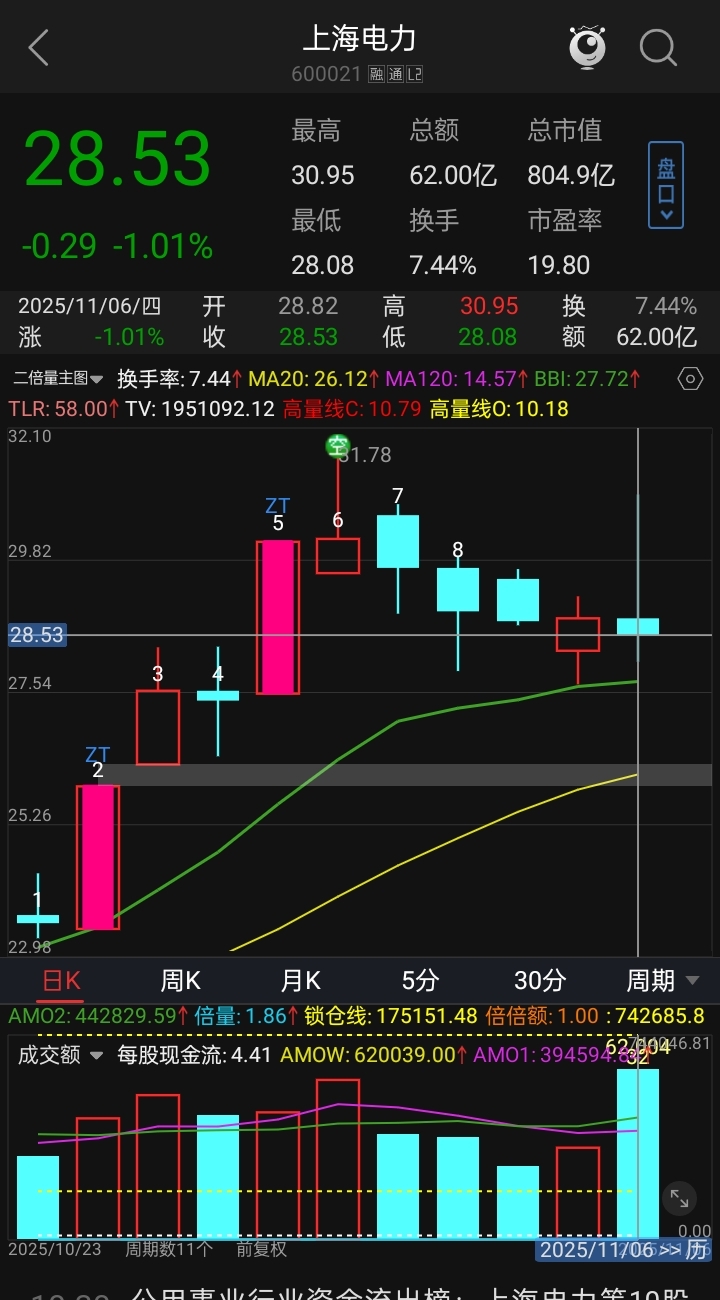Tap the green 空 signal marker
The height and width of the screenshot is (1300, 720).
pos(338,446)
